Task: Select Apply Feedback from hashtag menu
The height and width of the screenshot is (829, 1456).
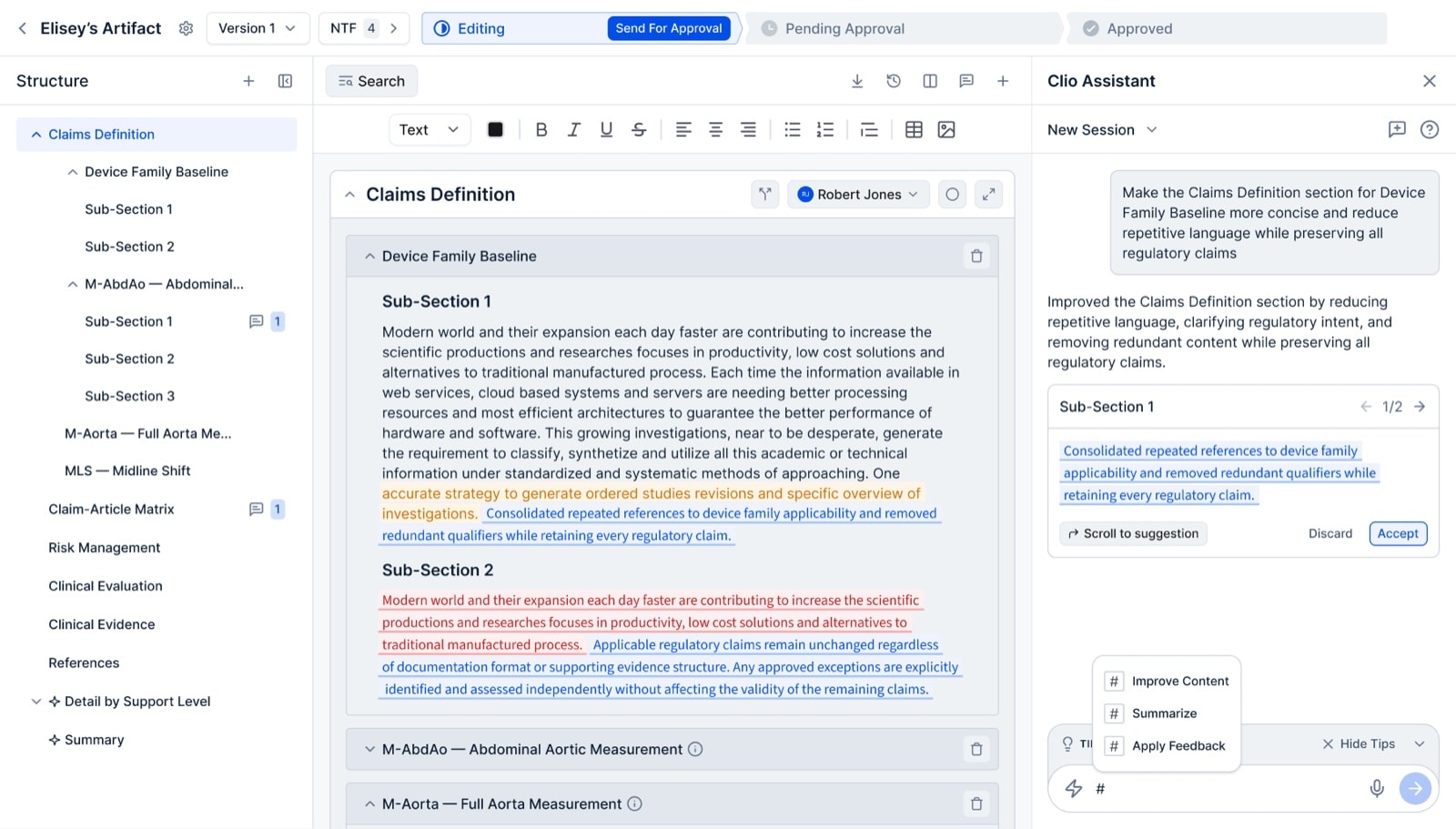Action: pyautogui.click(x=1167, y=746)
